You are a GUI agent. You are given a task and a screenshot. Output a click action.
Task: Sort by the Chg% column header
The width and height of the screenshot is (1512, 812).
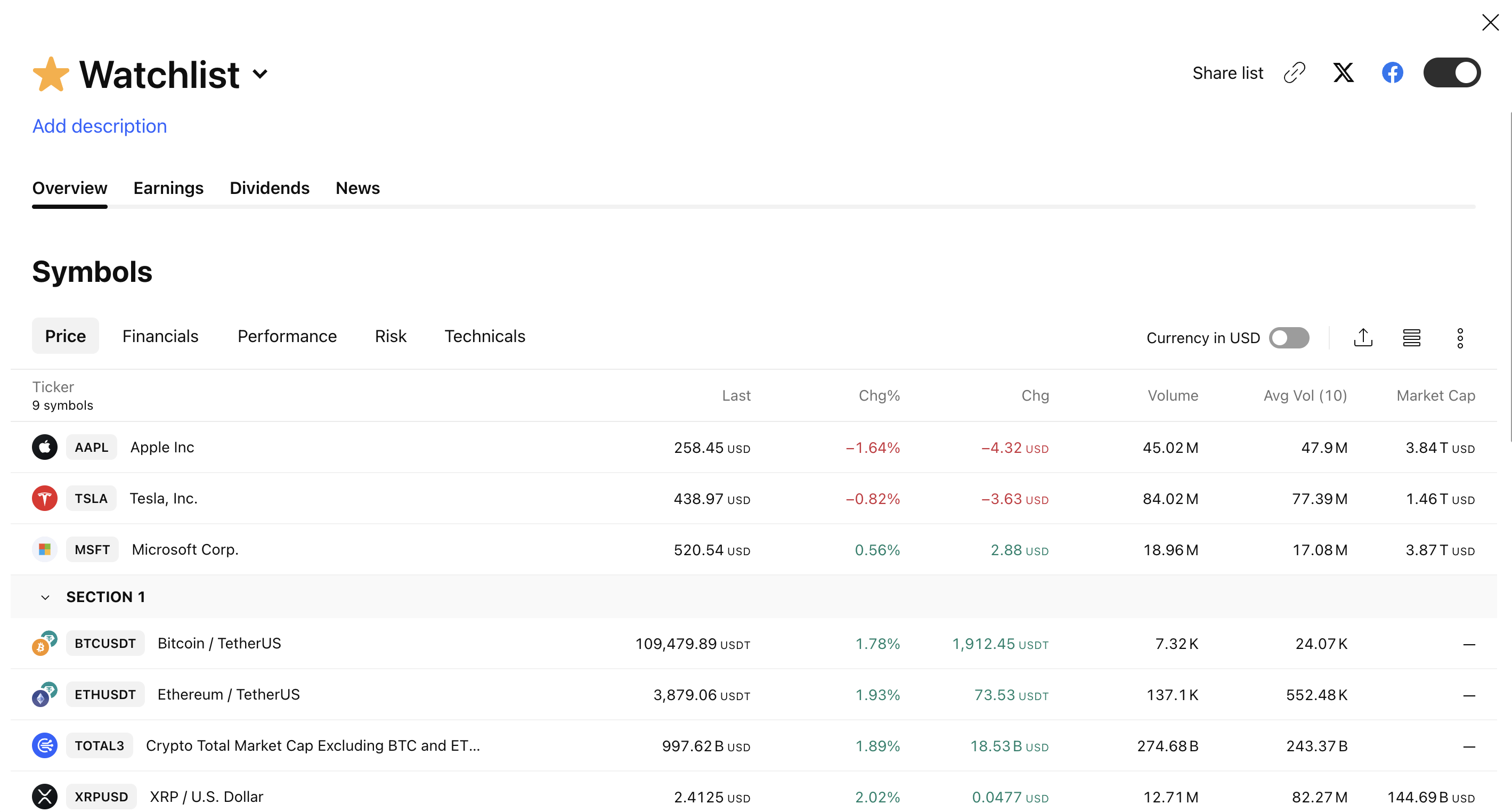pos(879,395)
